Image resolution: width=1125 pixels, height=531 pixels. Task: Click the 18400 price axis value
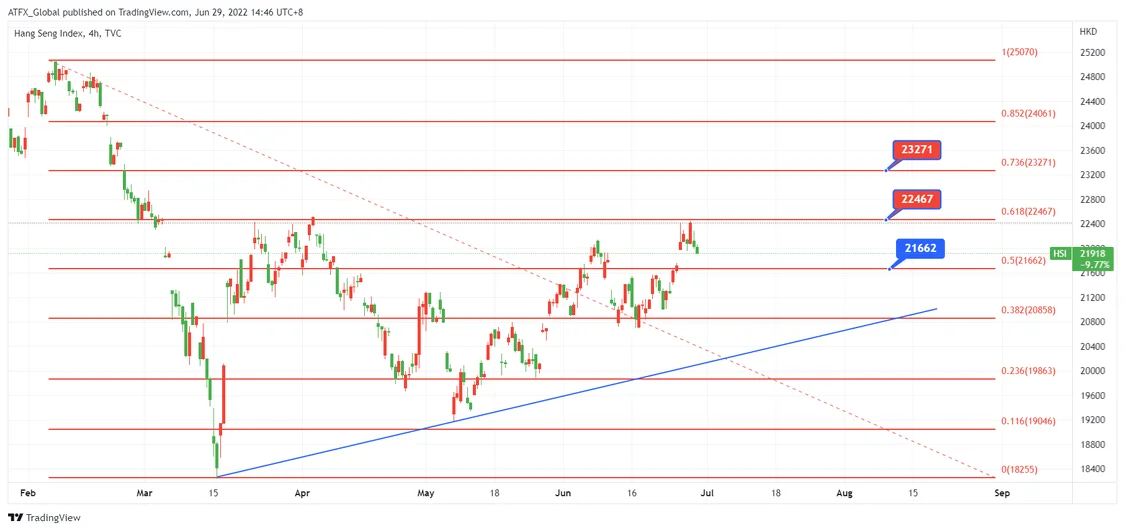click(x=1091, y=469)
